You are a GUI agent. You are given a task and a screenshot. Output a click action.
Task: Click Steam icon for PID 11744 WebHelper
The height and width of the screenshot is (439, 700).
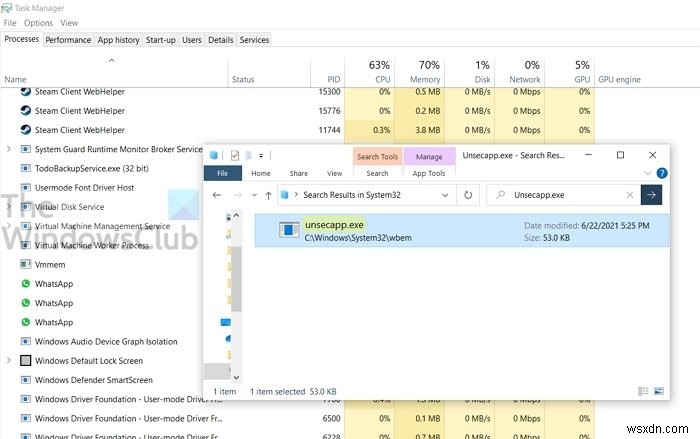point(25,130)
